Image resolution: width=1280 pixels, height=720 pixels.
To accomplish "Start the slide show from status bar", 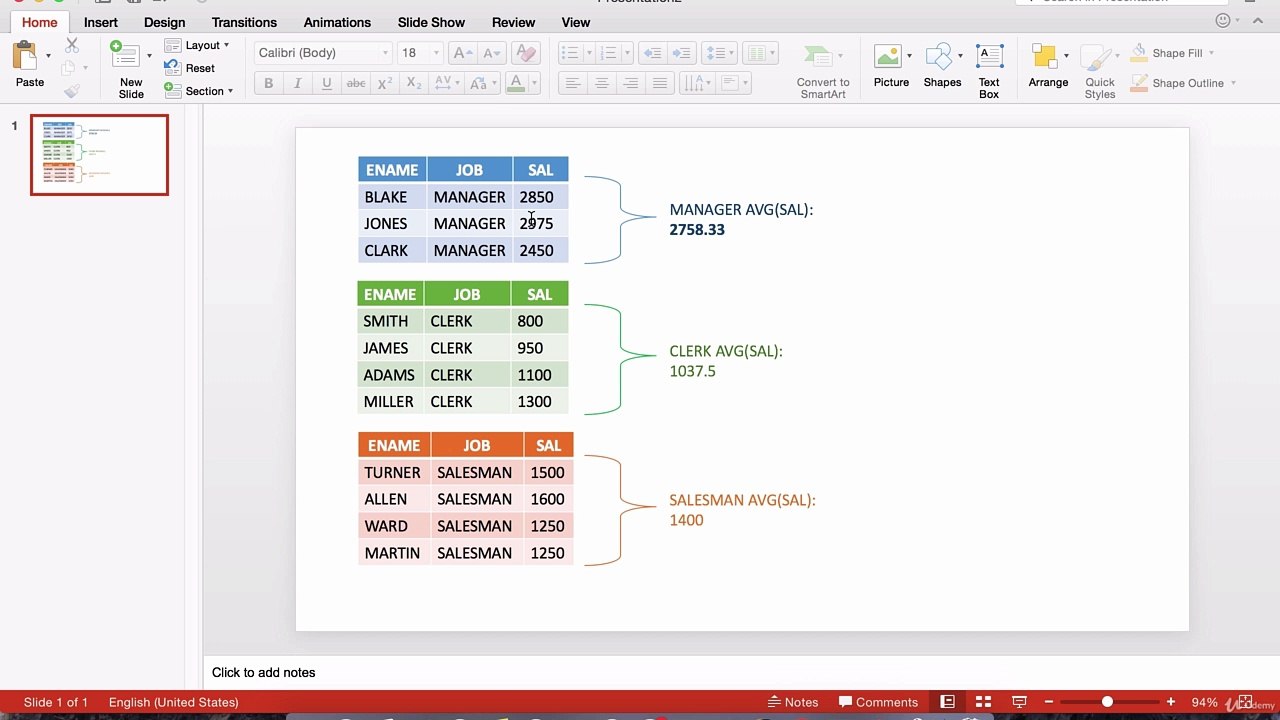I will tap(1019, 702).
